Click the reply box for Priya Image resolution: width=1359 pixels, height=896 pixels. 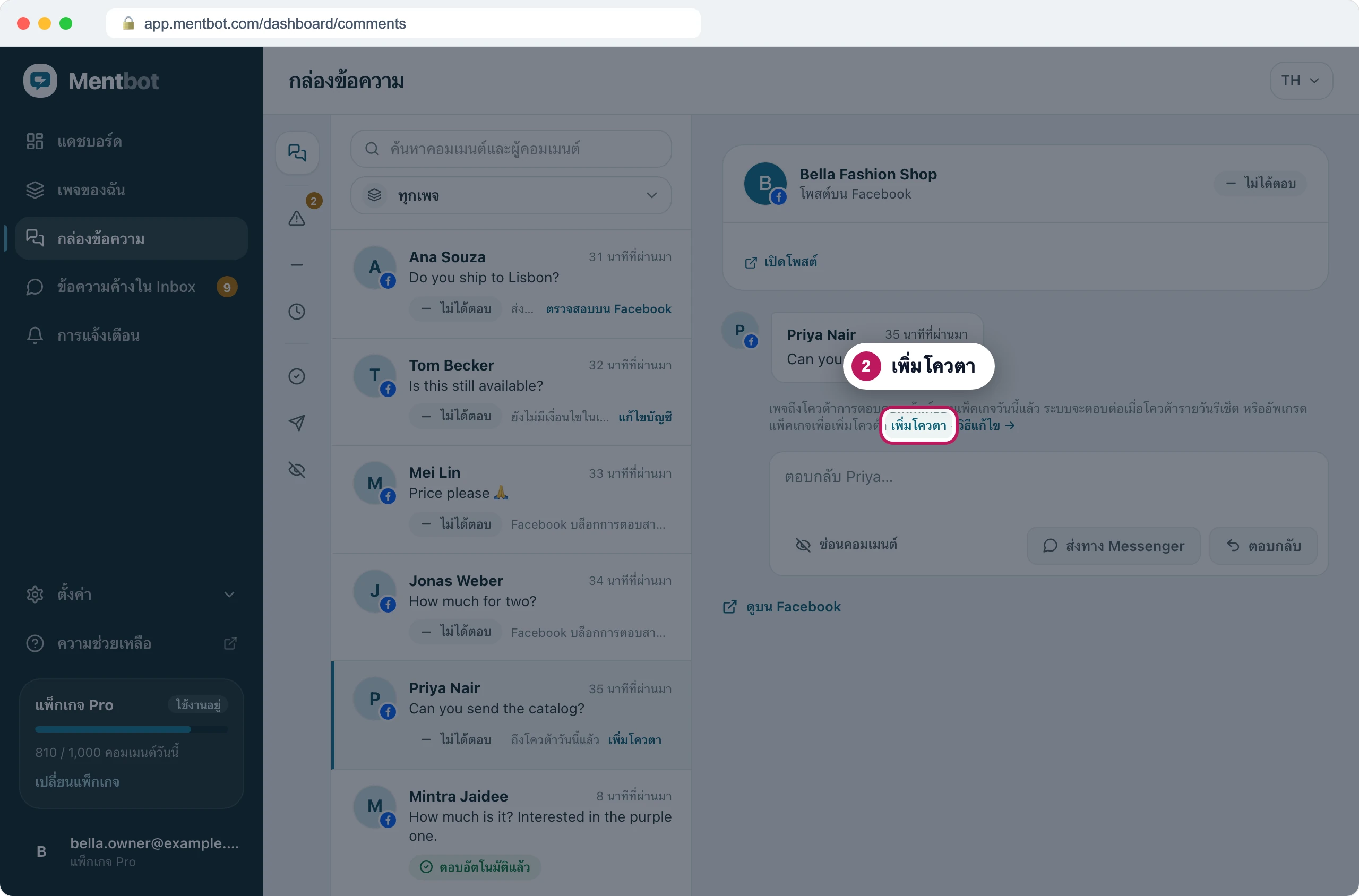click(1048, 486)
